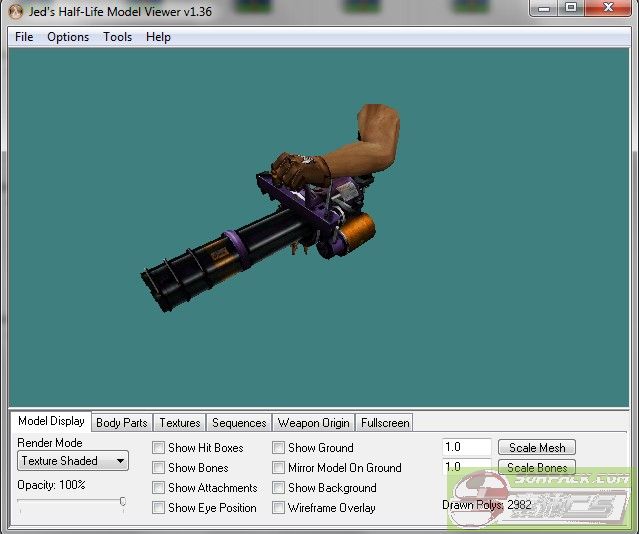The image size is (639, 534).
Task: Expand the Render Mode dropdown
Action: (x=73, y=461)
